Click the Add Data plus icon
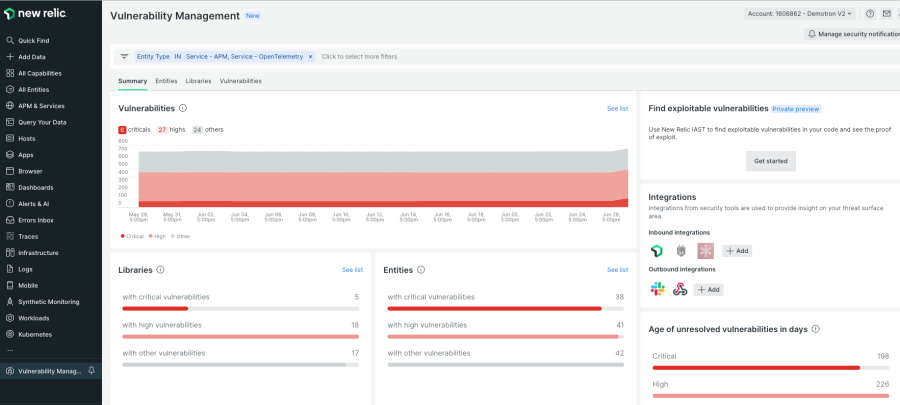The image size is (900, 405). [10, 57]
